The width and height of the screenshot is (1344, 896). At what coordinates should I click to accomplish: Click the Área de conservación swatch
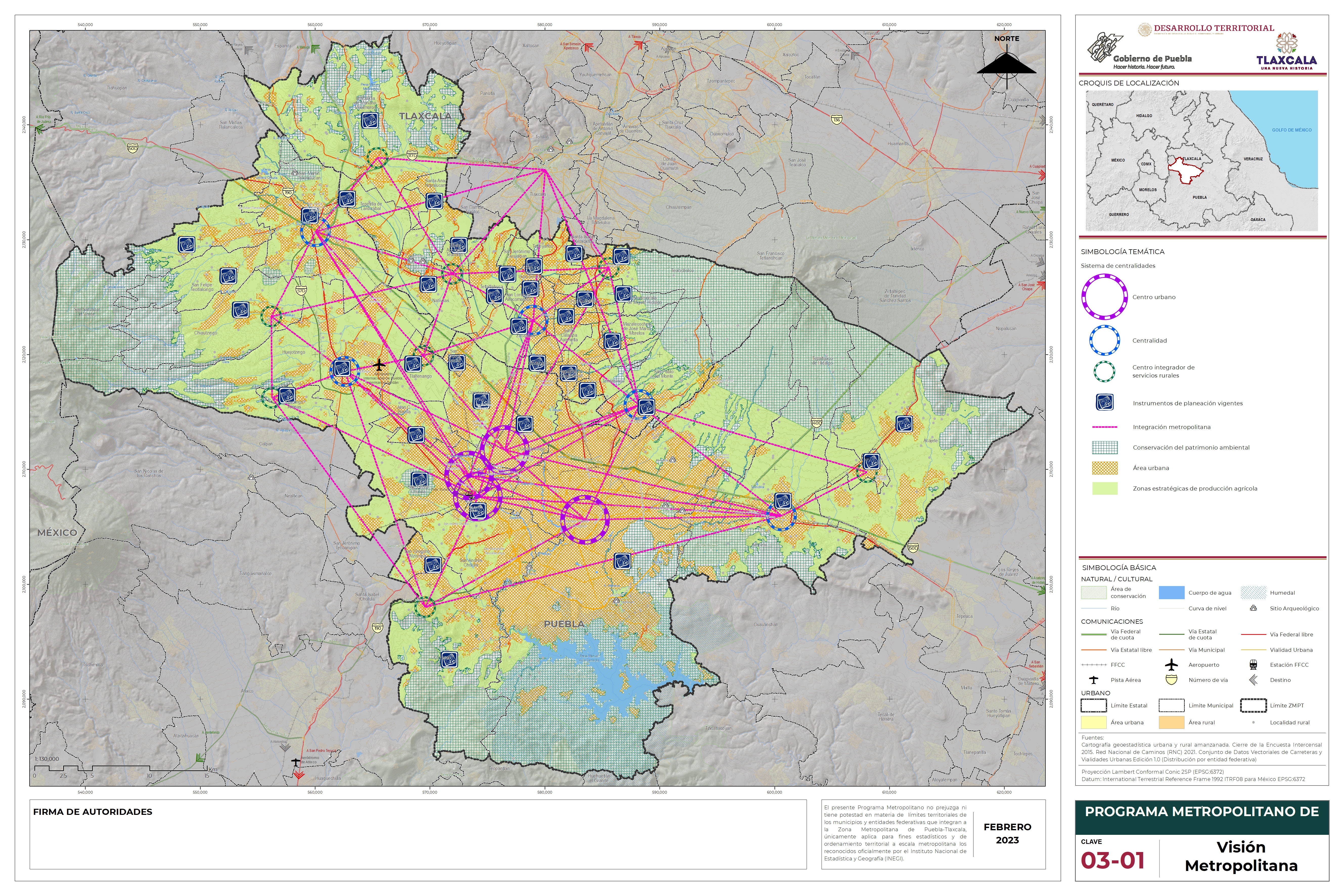pyautogui.click(x=1094, y=593)
